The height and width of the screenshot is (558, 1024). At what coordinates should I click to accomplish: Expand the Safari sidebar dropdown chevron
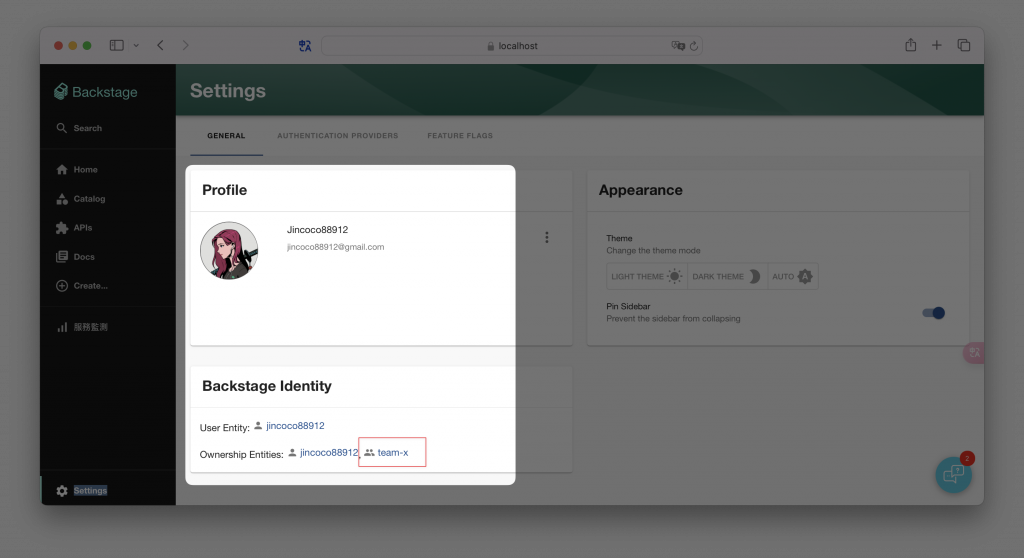tap(136, 46)
